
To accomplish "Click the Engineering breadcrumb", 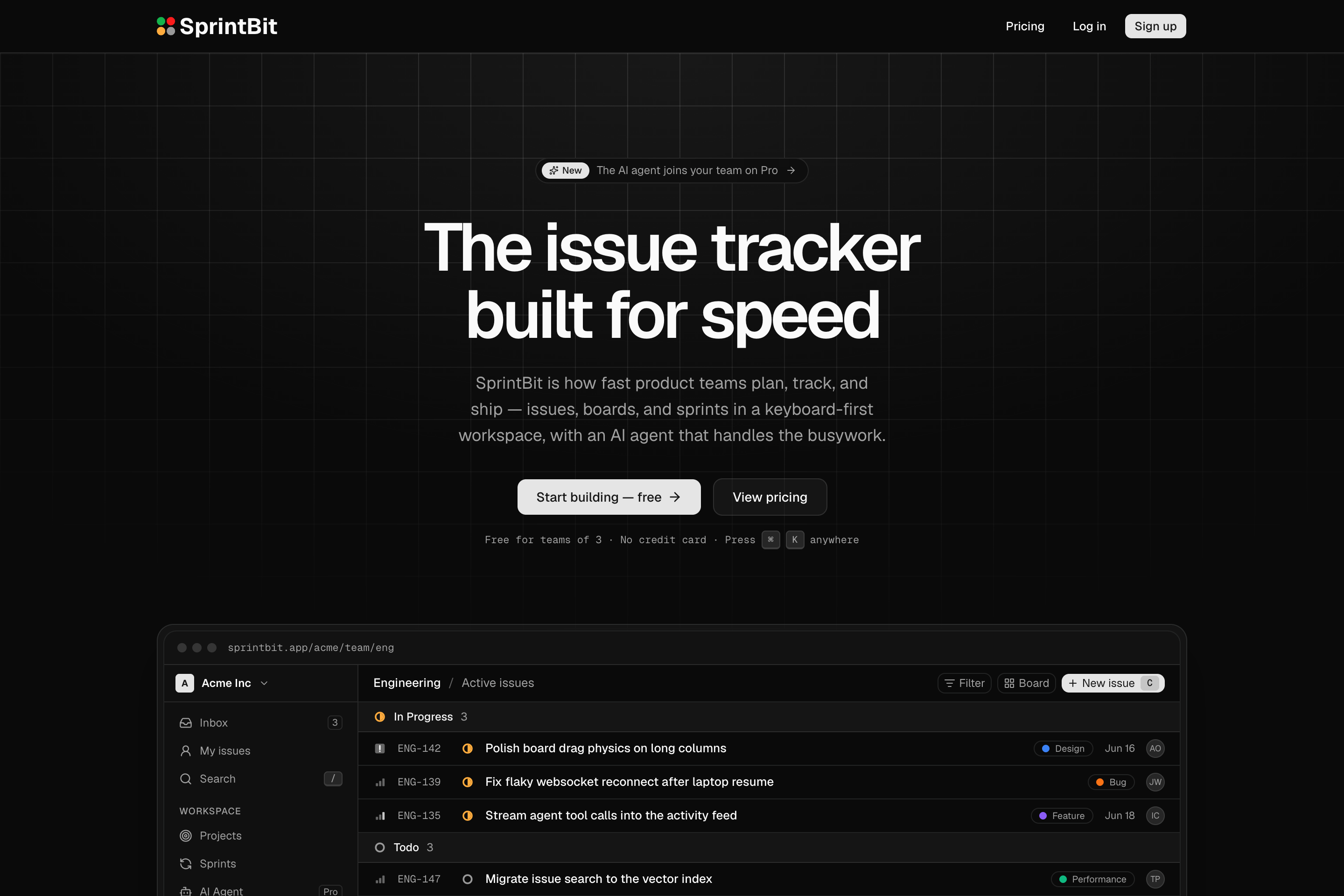I will pos(407,683).
